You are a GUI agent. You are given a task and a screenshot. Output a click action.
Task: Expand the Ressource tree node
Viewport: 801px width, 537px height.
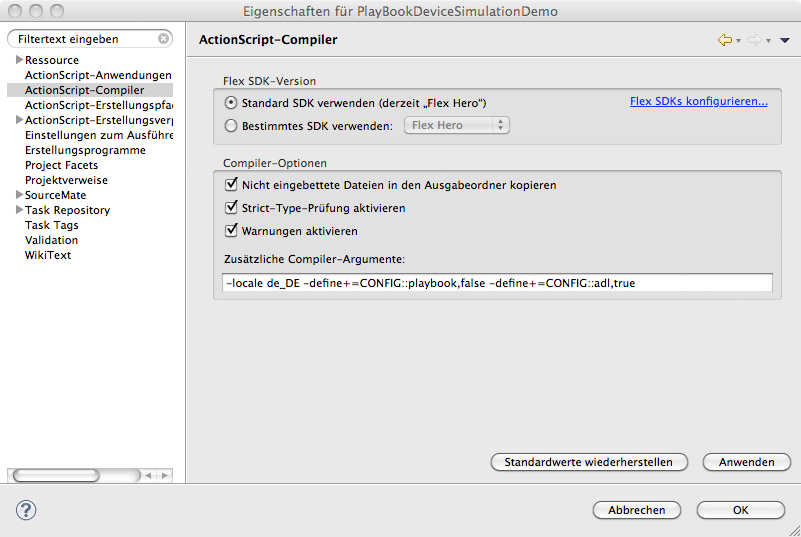click(x=19, y=60)
